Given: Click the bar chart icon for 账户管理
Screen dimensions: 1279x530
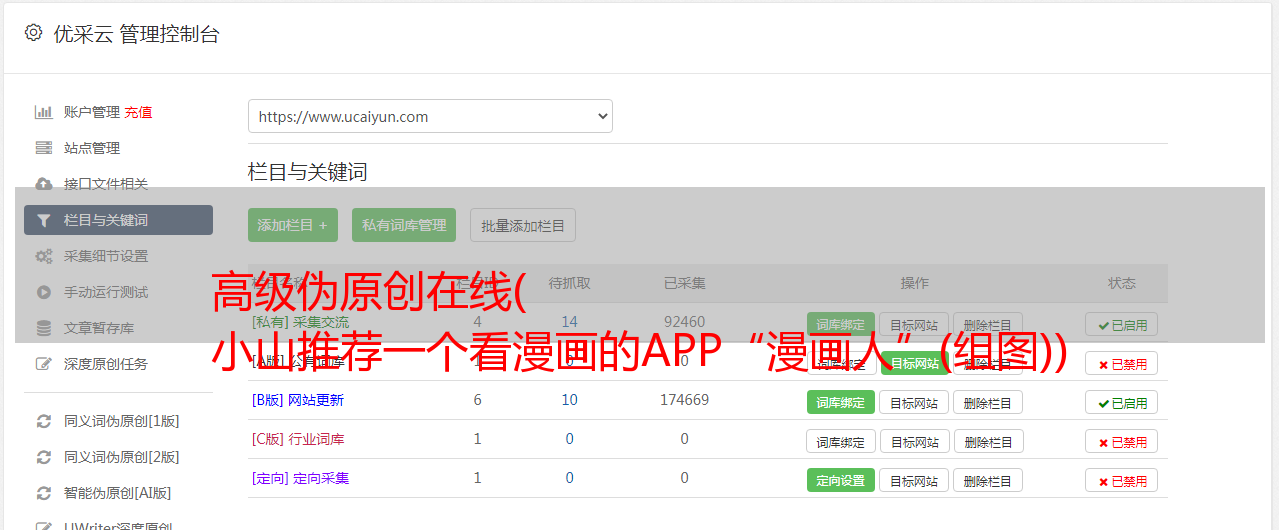Looking at the screenshot, I should tap(44, 112).
